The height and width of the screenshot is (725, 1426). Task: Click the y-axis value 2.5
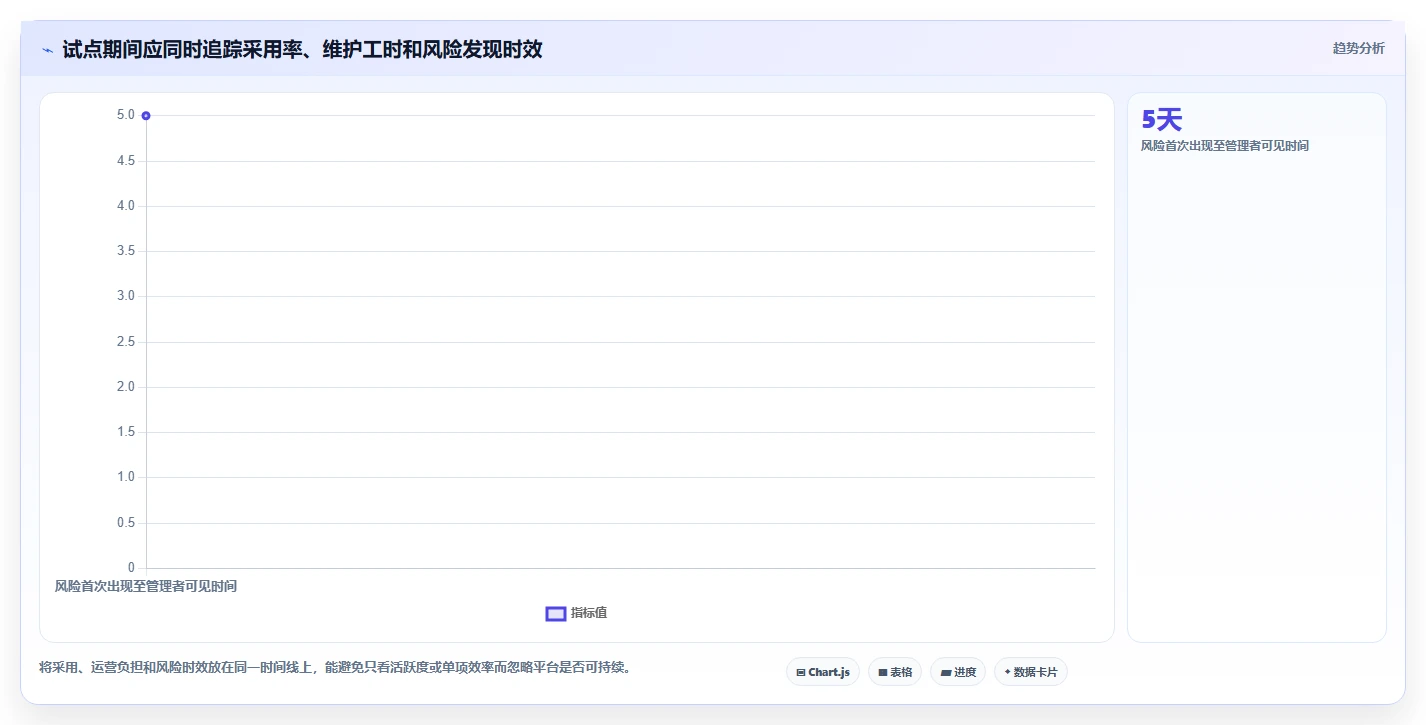point(126,342)
